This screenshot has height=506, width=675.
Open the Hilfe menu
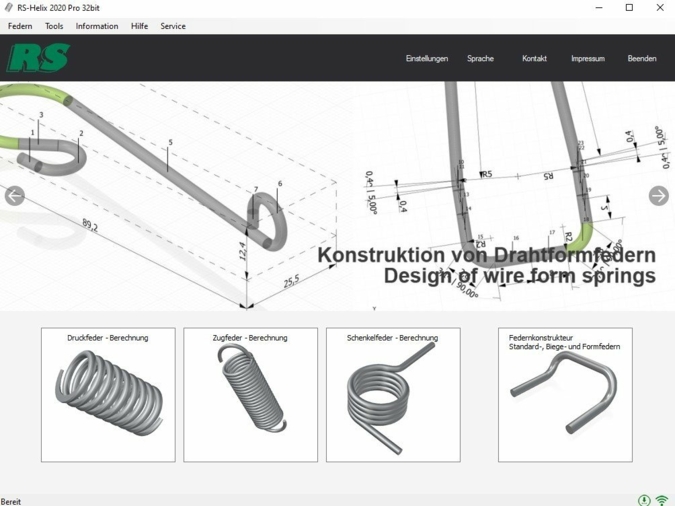139,26
